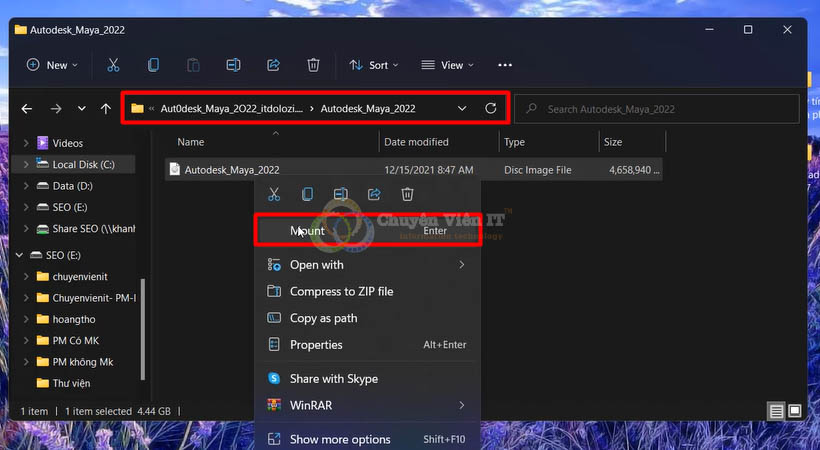Switch to large thumbnails view in status bar
The height and width of the screenshot is (450, 820).
[x=795, y=411]
